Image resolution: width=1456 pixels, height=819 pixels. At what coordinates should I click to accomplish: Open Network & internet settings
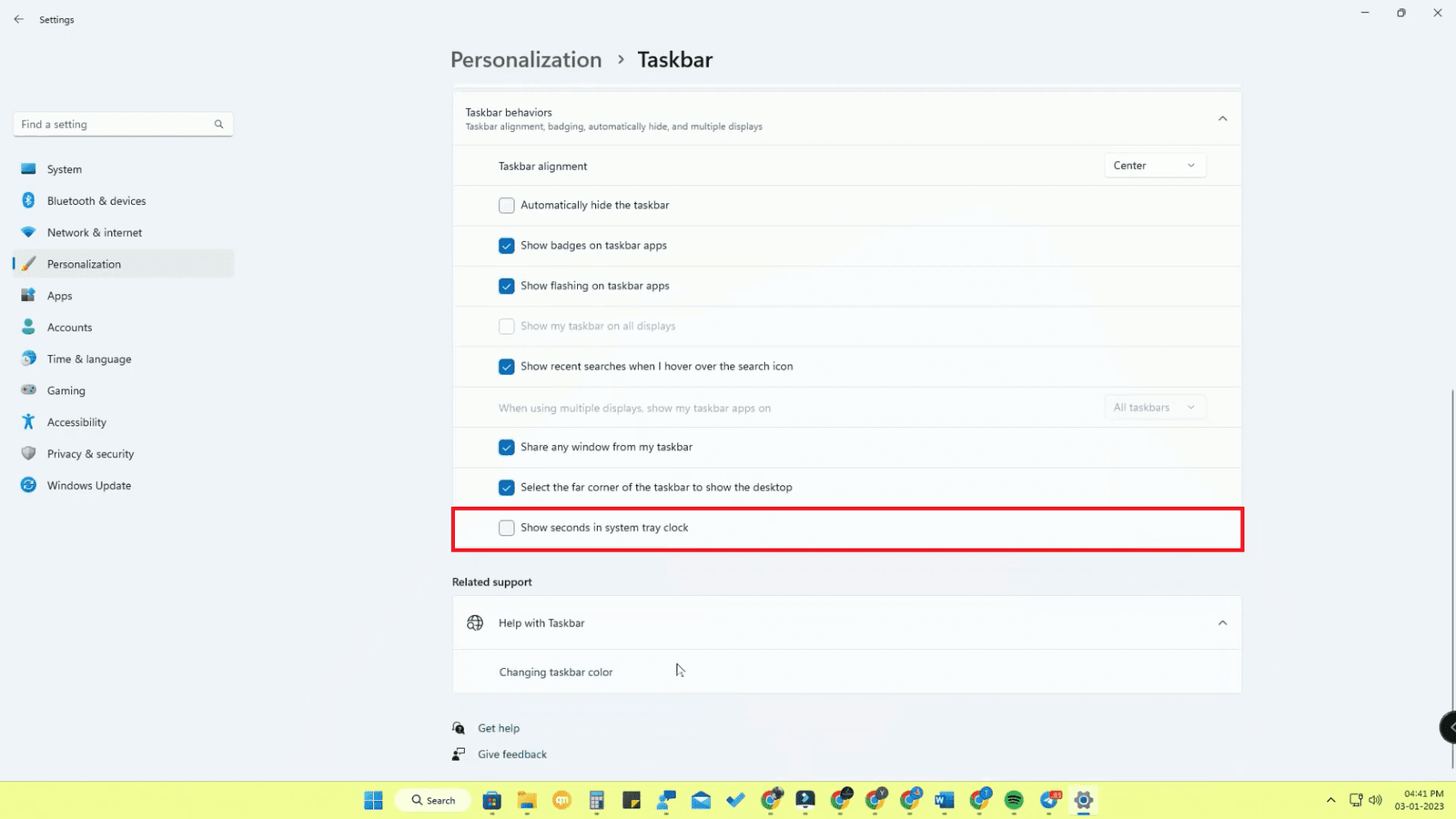pyautogui.click(x=94, y=233)
